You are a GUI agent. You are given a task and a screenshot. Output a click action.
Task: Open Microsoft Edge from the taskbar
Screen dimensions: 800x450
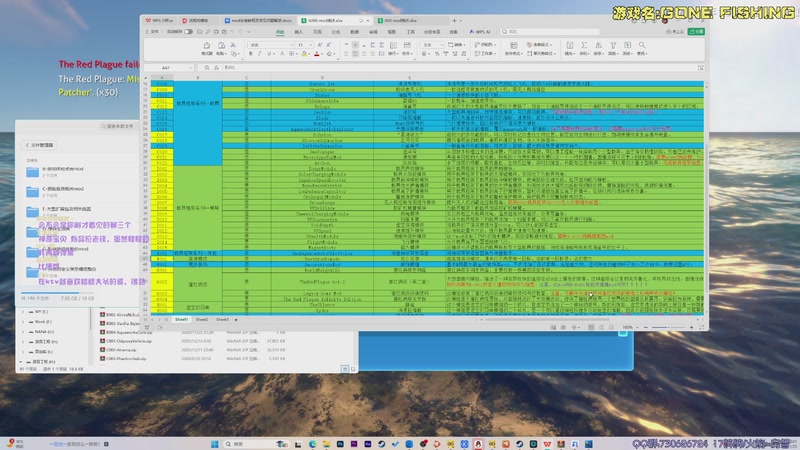[x=312, y=444]
